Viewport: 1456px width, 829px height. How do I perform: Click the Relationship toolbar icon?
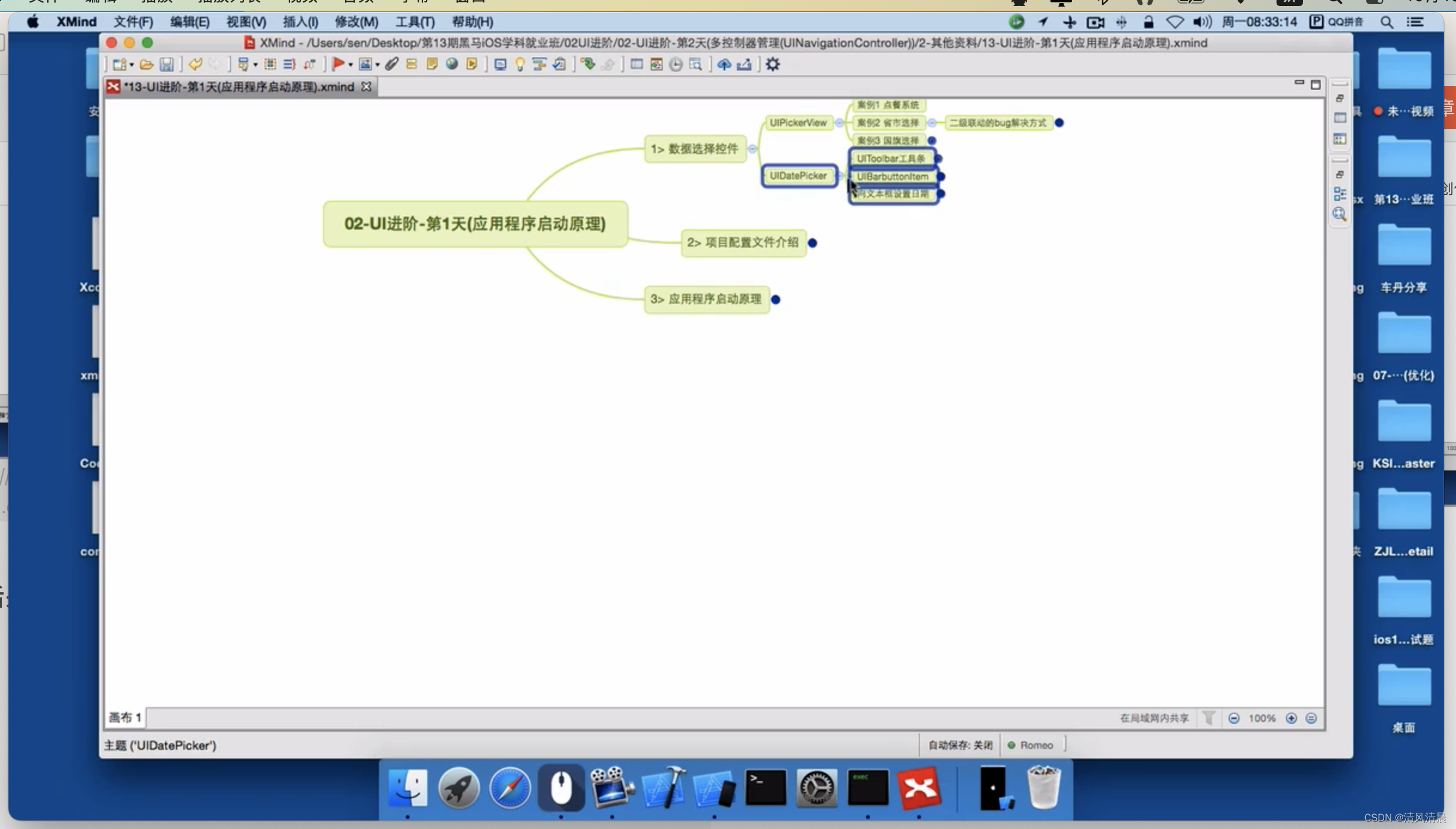tap(310, 64)
